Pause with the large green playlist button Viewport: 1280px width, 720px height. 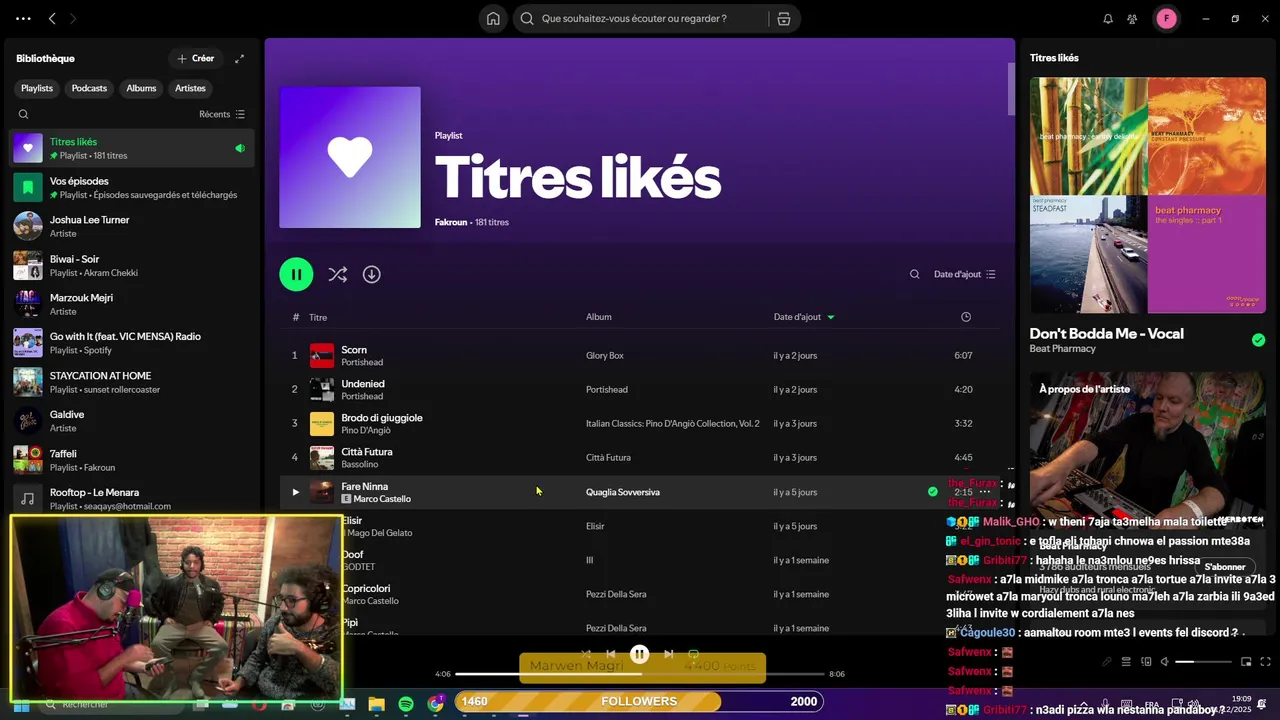point(296,274)
